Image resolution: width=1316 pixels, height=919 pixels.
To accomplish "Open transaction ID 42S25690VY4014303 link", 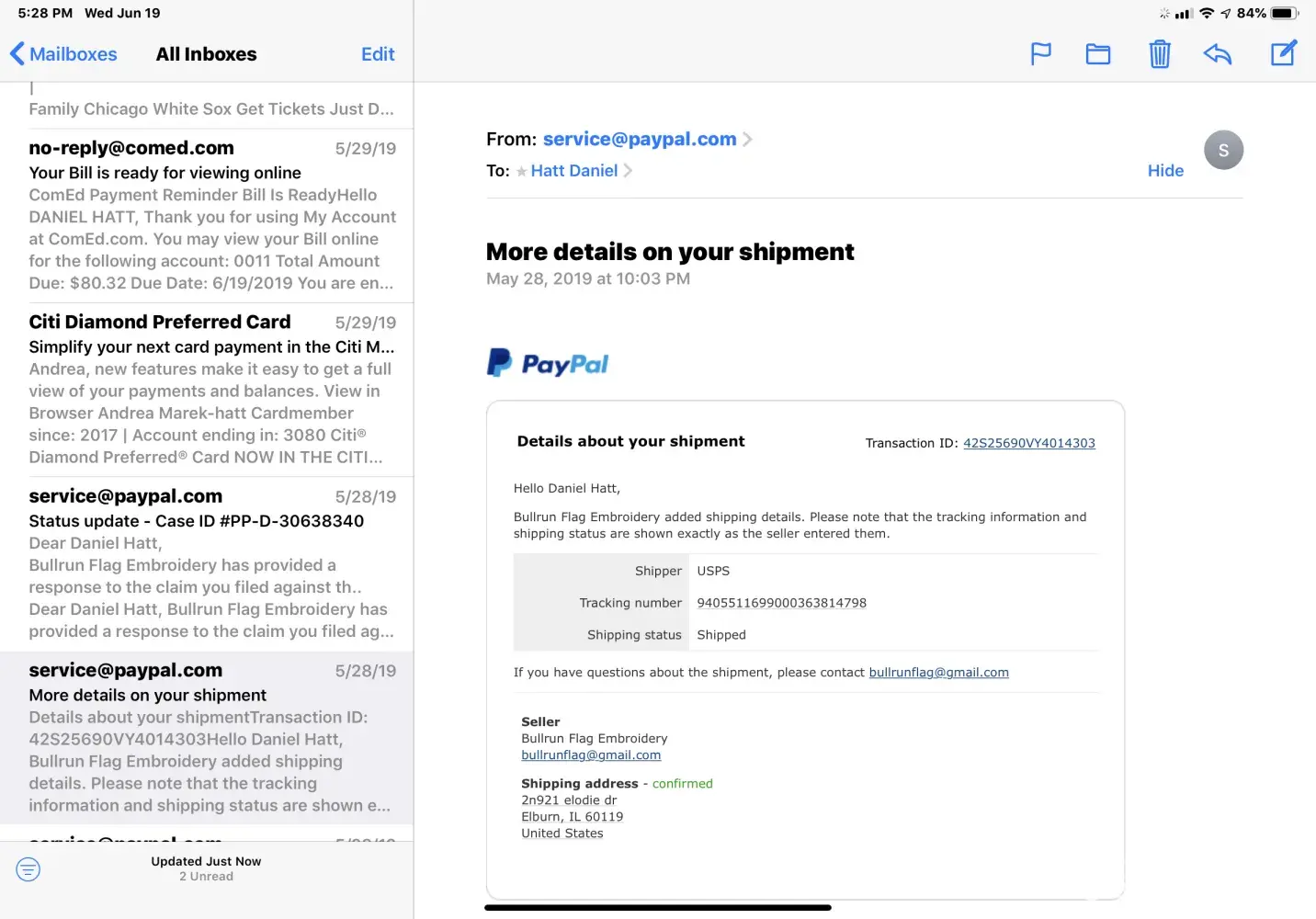I will coord(1029,443).
